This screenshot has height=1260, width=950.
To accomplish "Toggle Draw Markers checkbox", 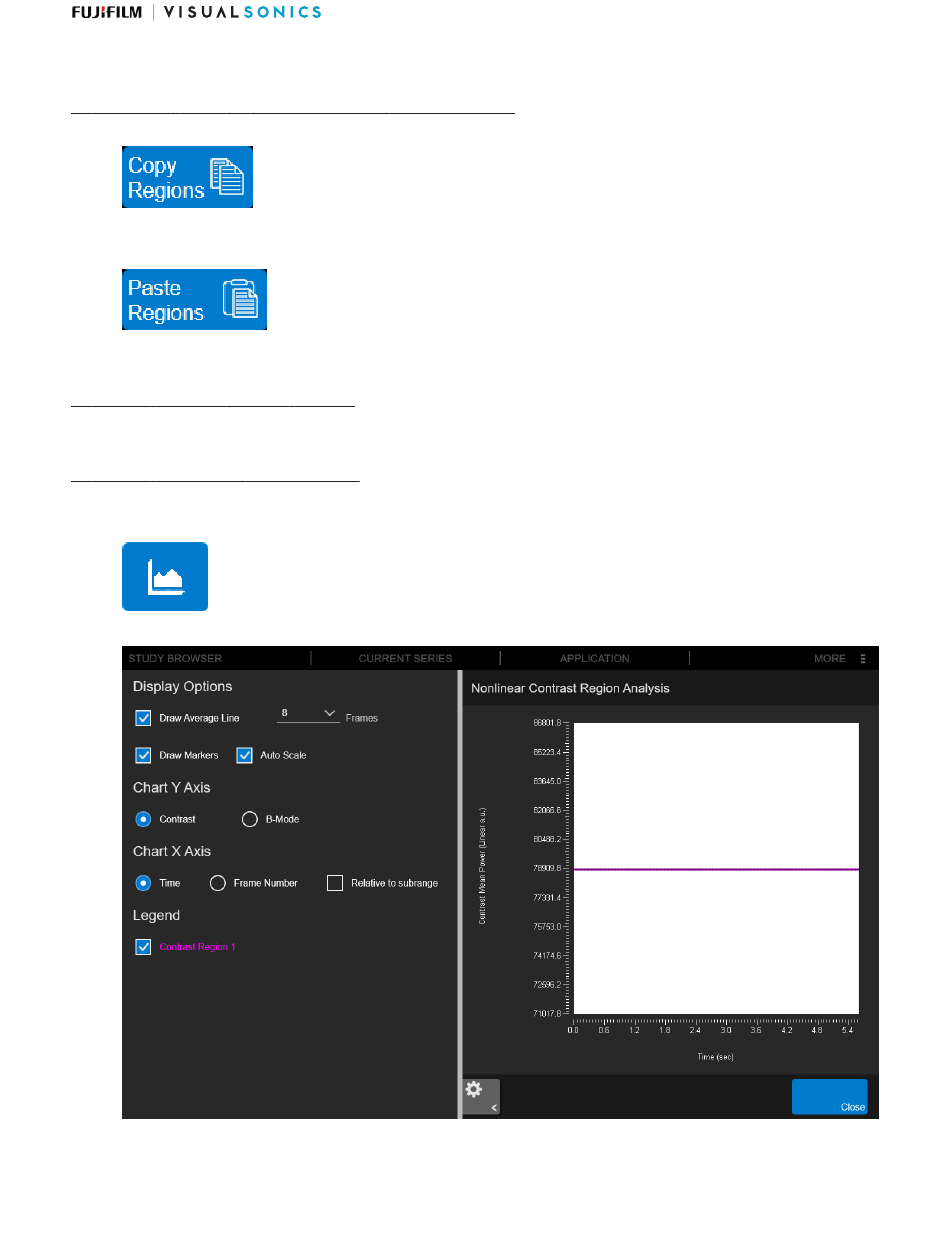I will [143, 755].
